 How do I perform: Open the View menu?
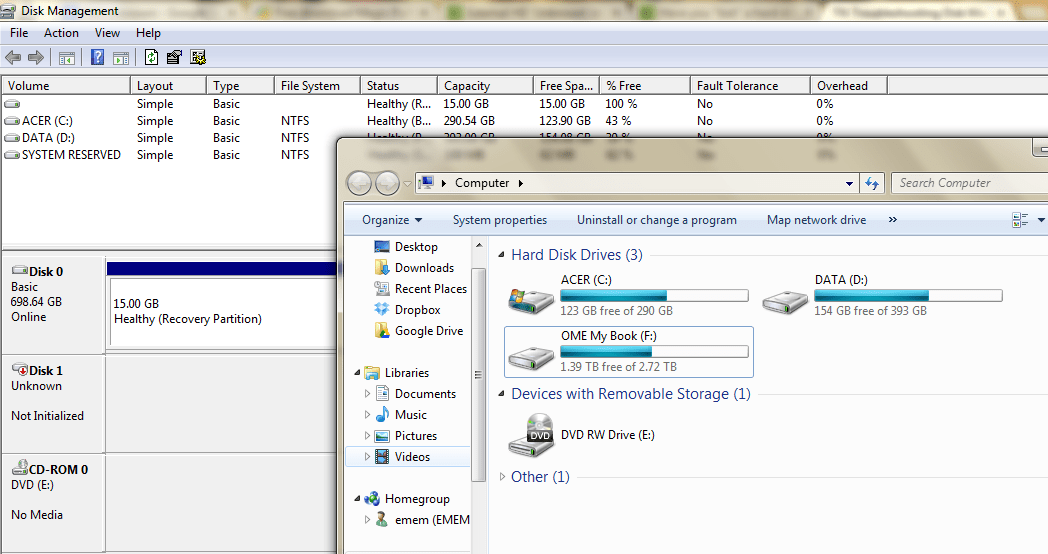pos(107,33)
